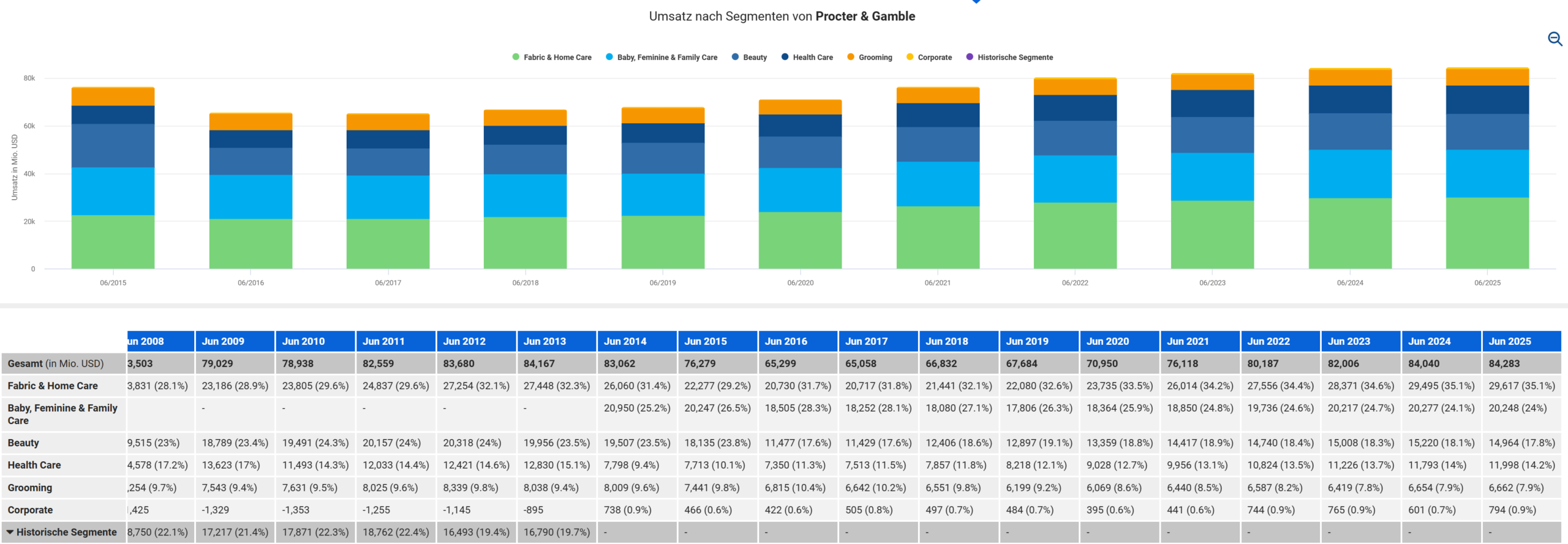Image resolution: width=1568 pixels, height=544 pixels.
Task: Click the orange Grooming legend dot
Action: [851, 57]
